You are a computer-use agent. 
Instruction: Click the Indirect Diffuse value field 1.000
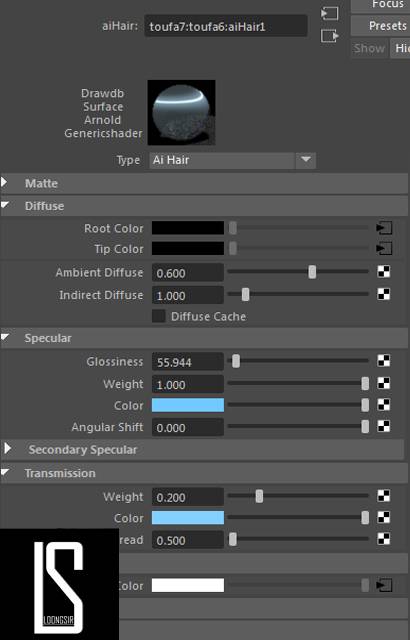(188, 295)
